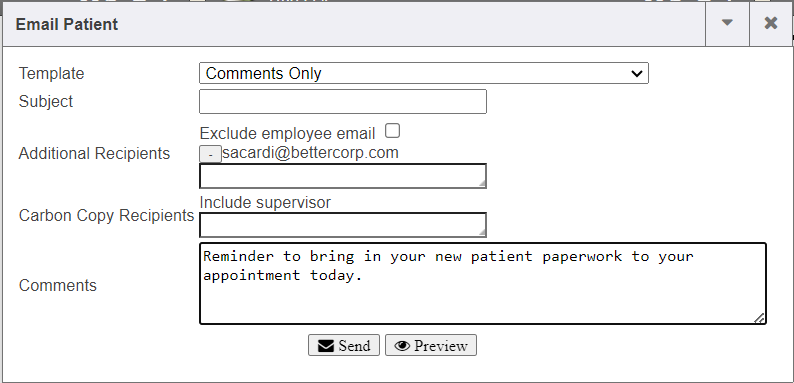Click inside the Comments reminder text area
794x383 pixels.
click(x=483, y=283)
